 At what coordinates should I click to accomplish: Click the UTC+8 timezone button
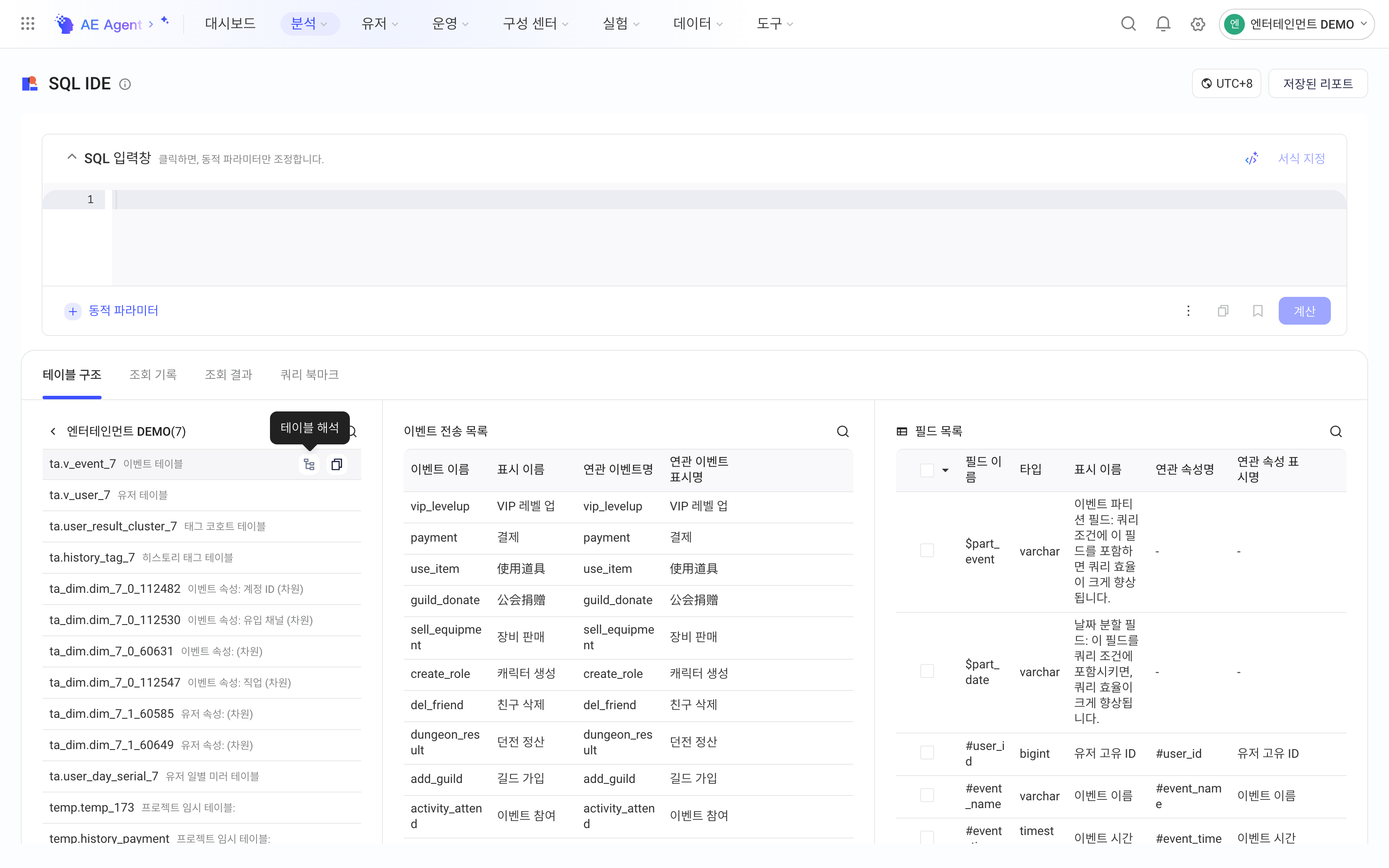[1226, 84]
